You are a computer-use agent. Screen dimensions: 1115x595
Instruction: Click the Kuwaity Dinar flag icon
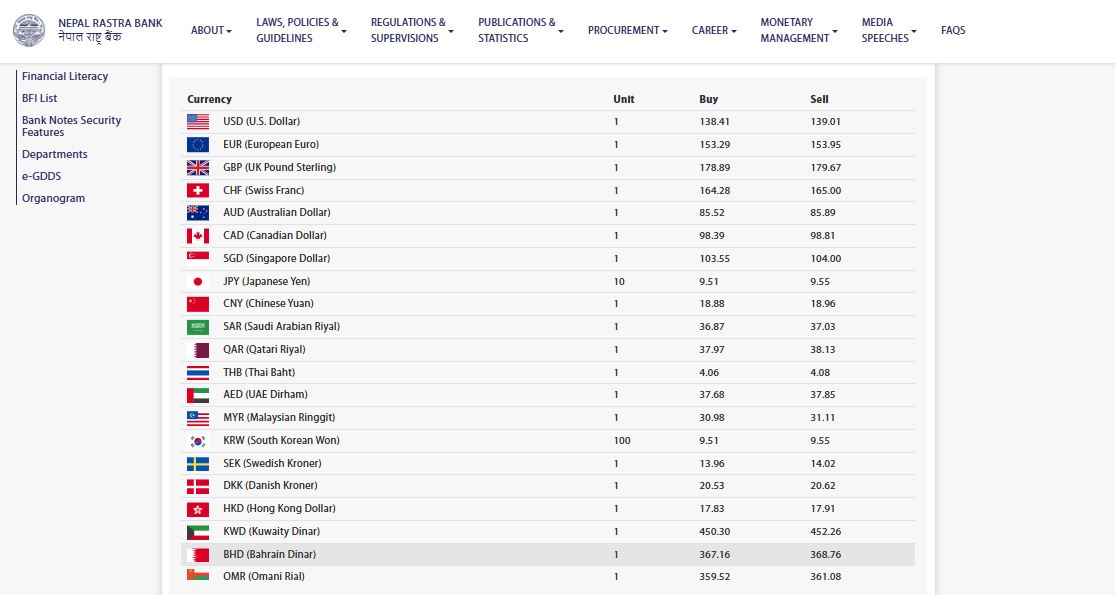tap(198, 532)
